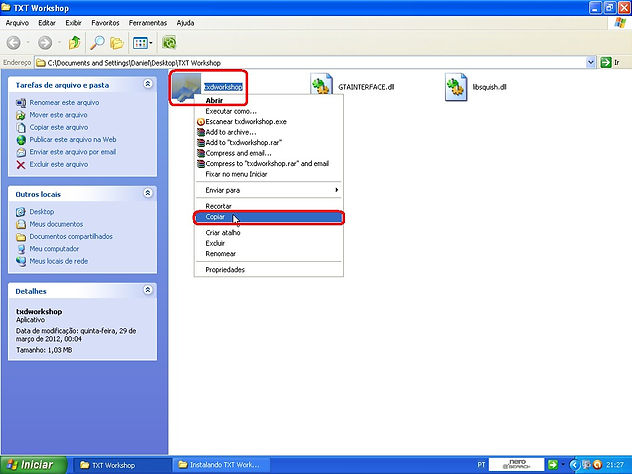Screen dimensions: 632x474
Task: Open Desktop from Outros locais
Action: pyautogui.click(x=42, y=212)
